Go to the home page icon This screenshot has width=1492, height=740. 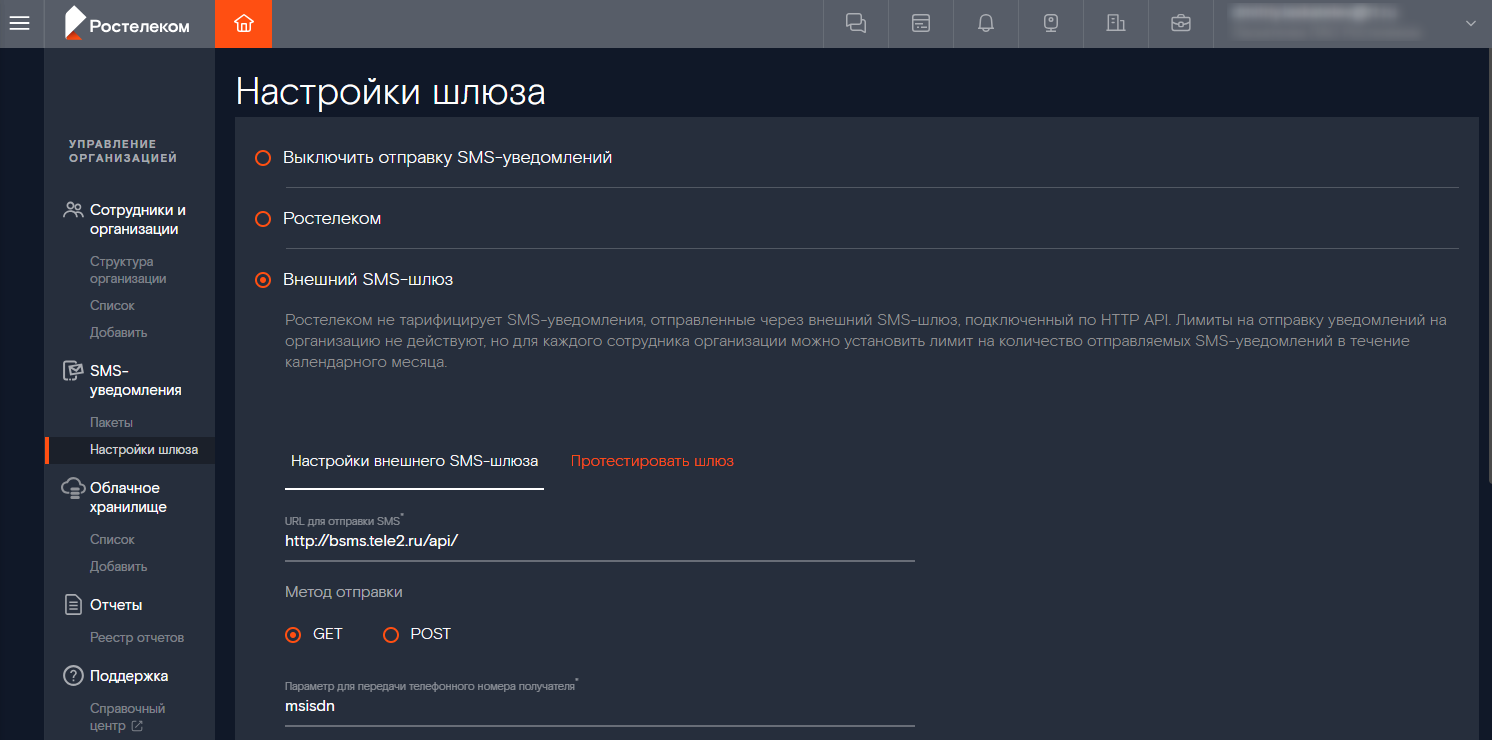point(243,24)
